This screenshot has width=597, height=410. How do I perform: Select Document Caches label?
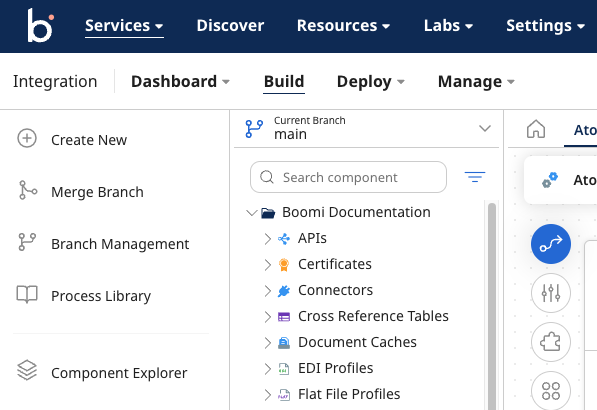pos(357,342)
